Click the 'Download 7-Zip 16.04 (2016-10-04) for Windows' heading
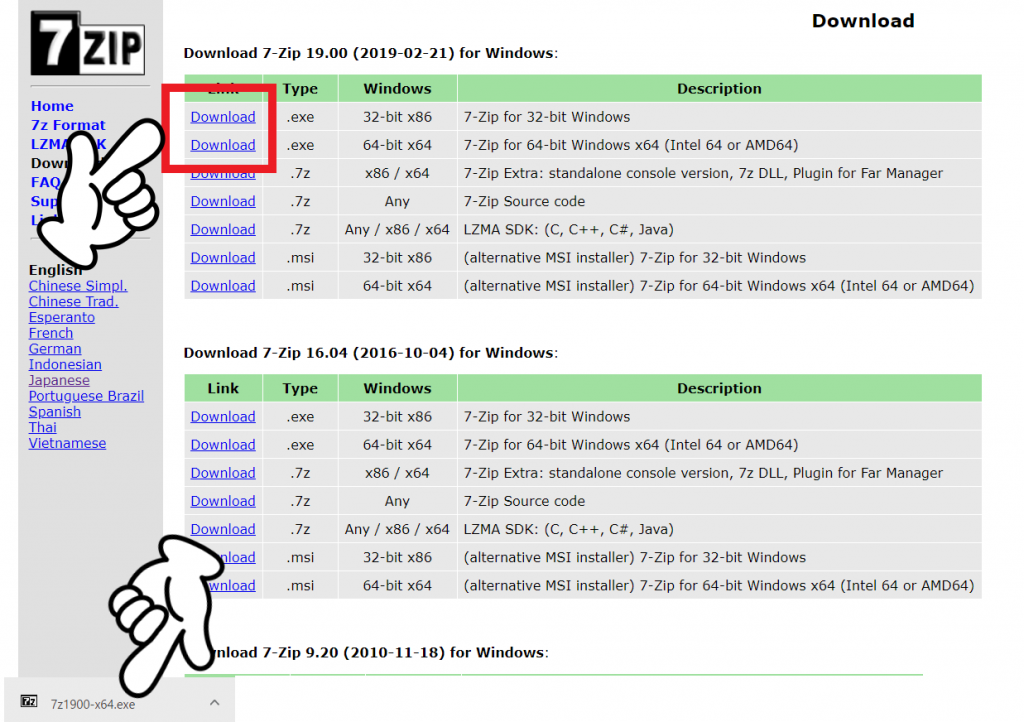Screen dimensions: 1024x722 [x=370, y=353]
